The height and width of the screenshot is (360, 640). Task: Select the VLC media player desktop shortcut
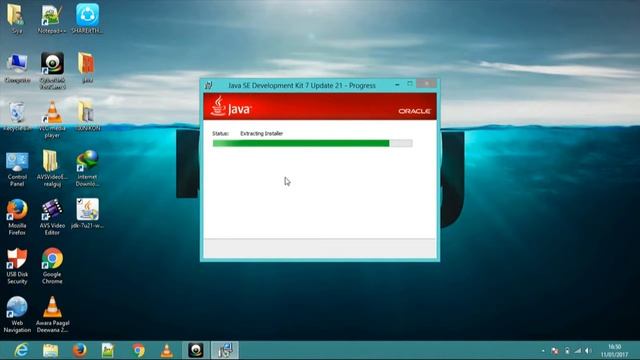pyautogui.click(x=52, y=119)
